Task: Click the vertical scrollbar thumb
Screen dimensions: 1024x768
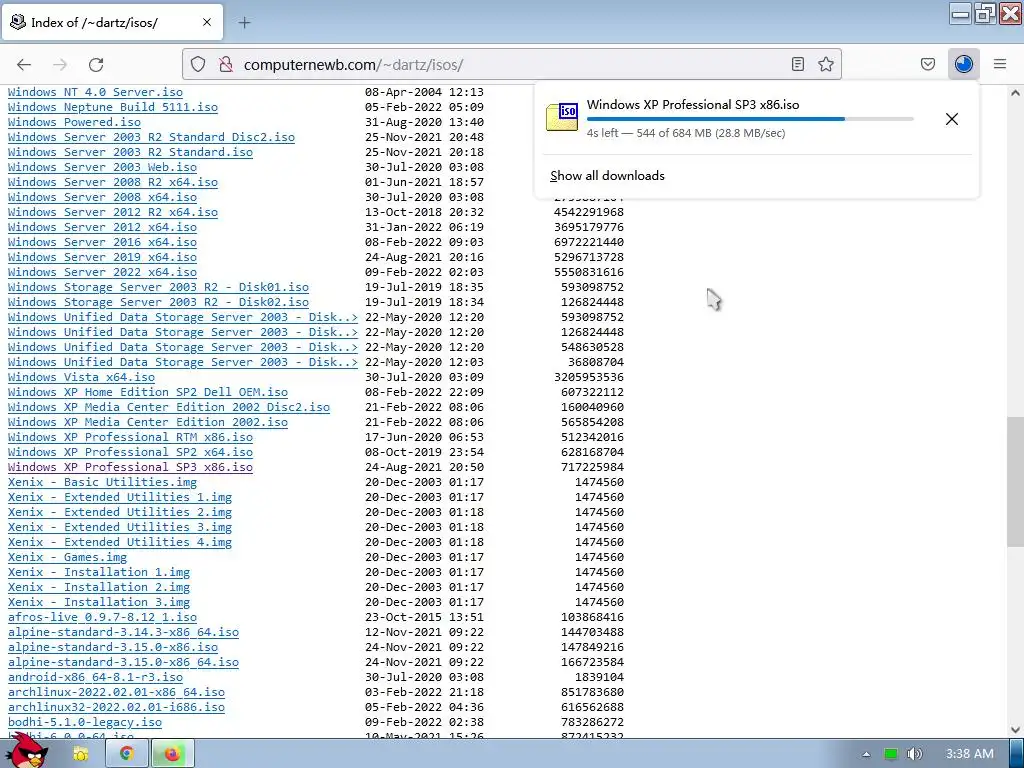Action: tap(1015, 482)
